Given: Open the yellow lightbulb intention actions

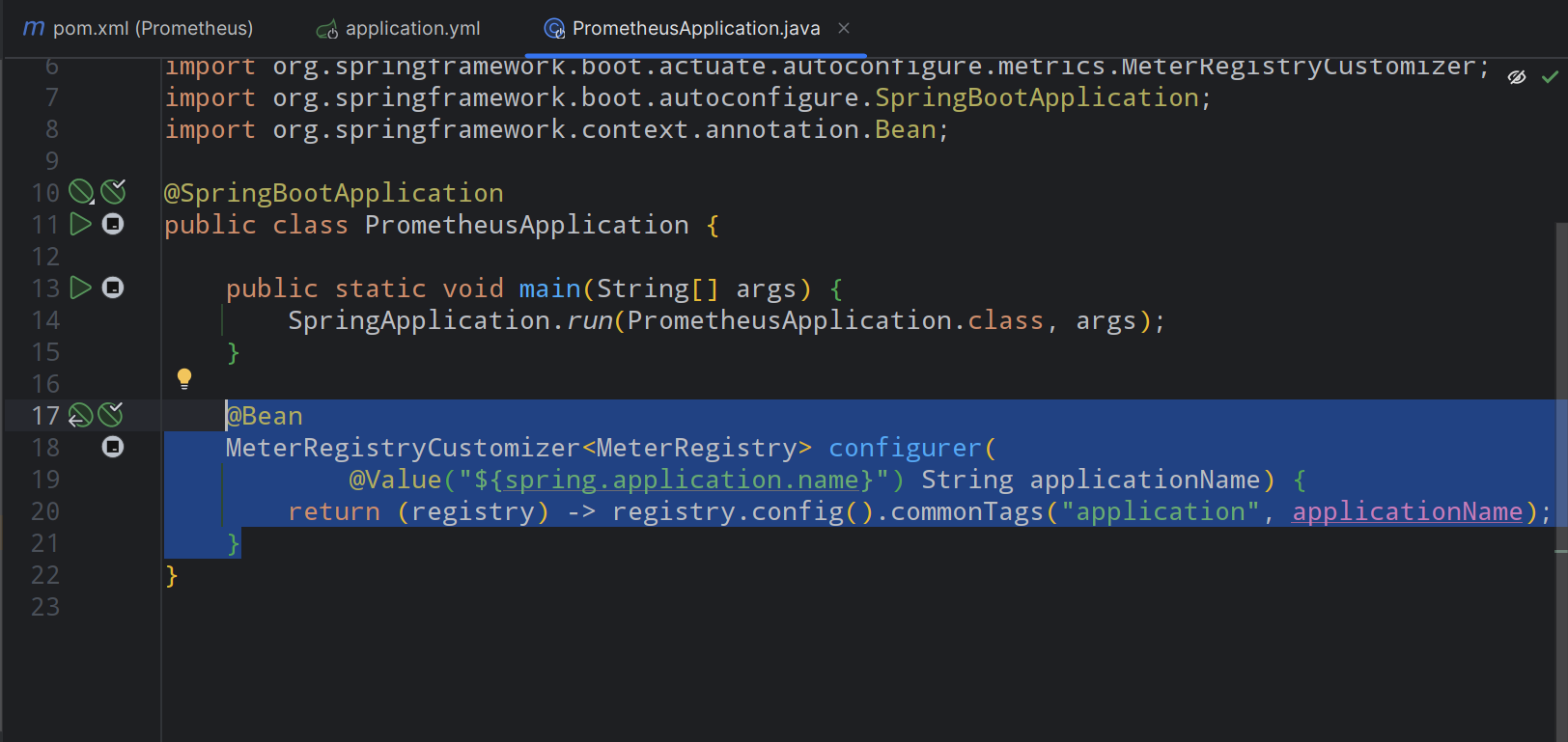Looking at the screenshot, I should click(184, 379).
